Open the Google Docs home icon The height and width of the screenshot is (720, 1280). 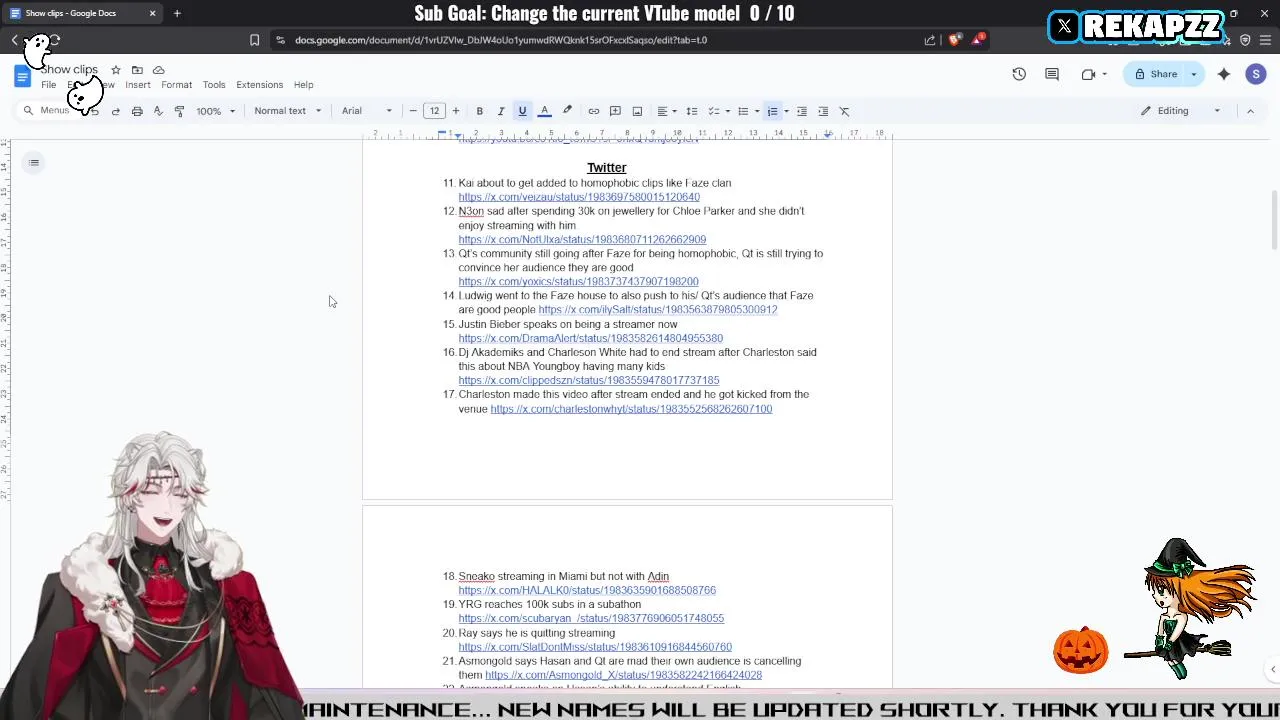point(22,77)
